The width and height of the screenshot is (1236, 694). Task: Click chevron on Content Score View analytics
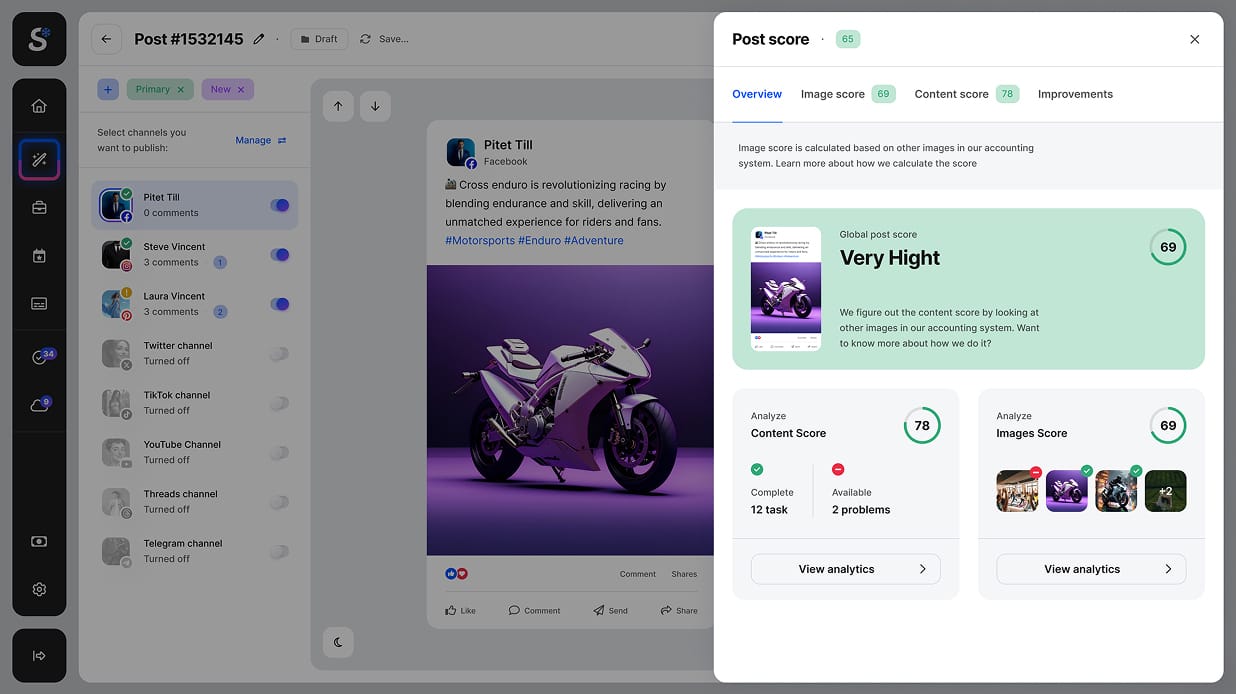(x=922, y=569)
